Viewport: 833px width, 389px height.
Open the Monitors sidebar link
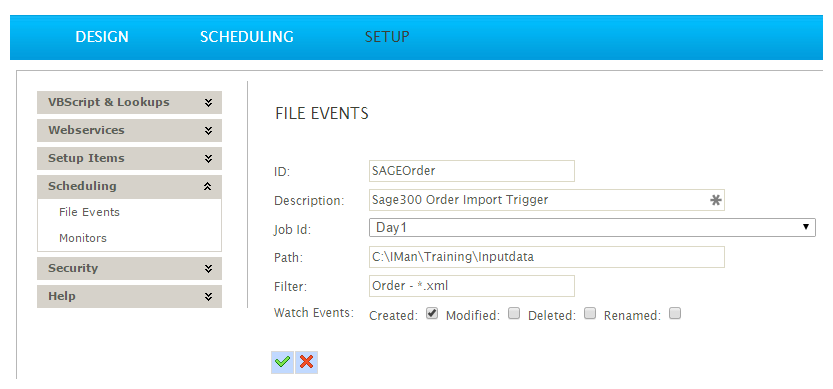pyautogui.click(x=83, y=238)
